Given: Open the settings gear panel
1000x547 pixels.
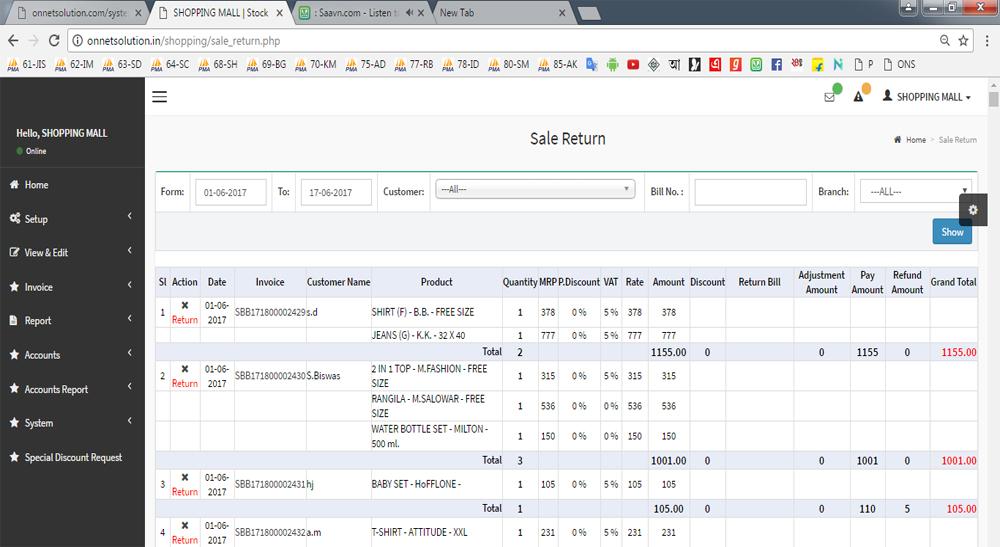Looking at the screenshot, I should tap(973, 210).
